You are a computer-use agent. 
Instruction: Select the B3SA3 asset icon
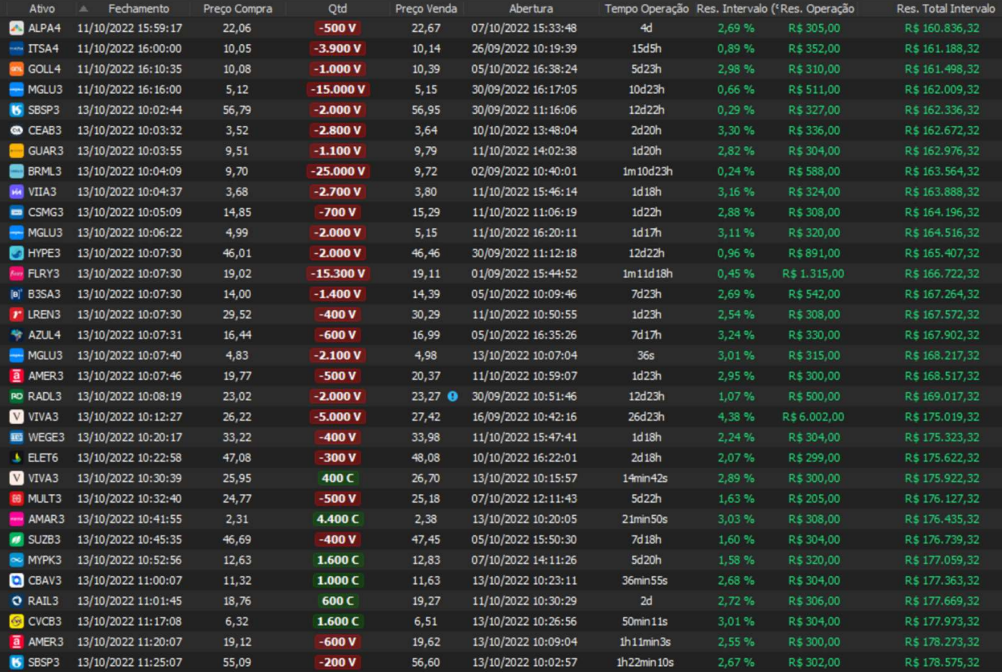(x=17, y=294)
